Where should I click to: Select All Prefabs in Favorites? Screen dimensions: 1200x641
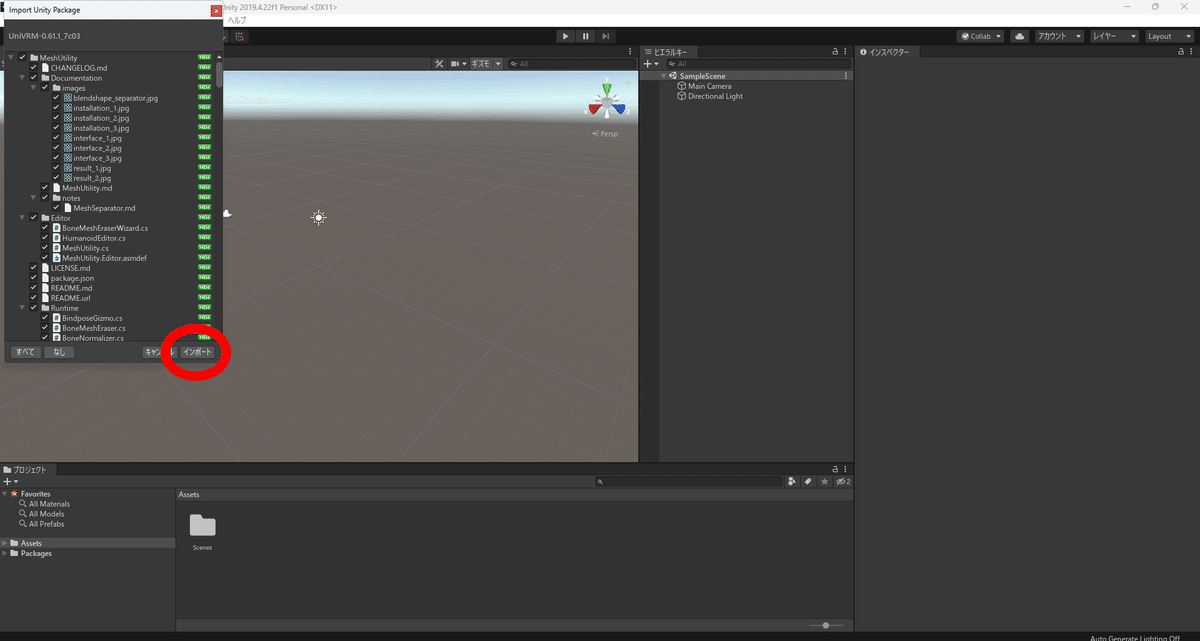[x=46, y=524]
